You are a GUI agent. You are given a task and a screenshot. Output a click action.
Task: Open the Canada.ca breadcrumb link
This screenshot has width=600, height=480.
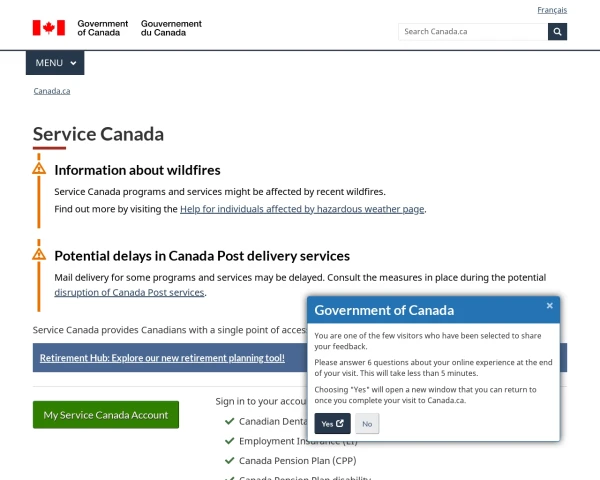[52, 91]
